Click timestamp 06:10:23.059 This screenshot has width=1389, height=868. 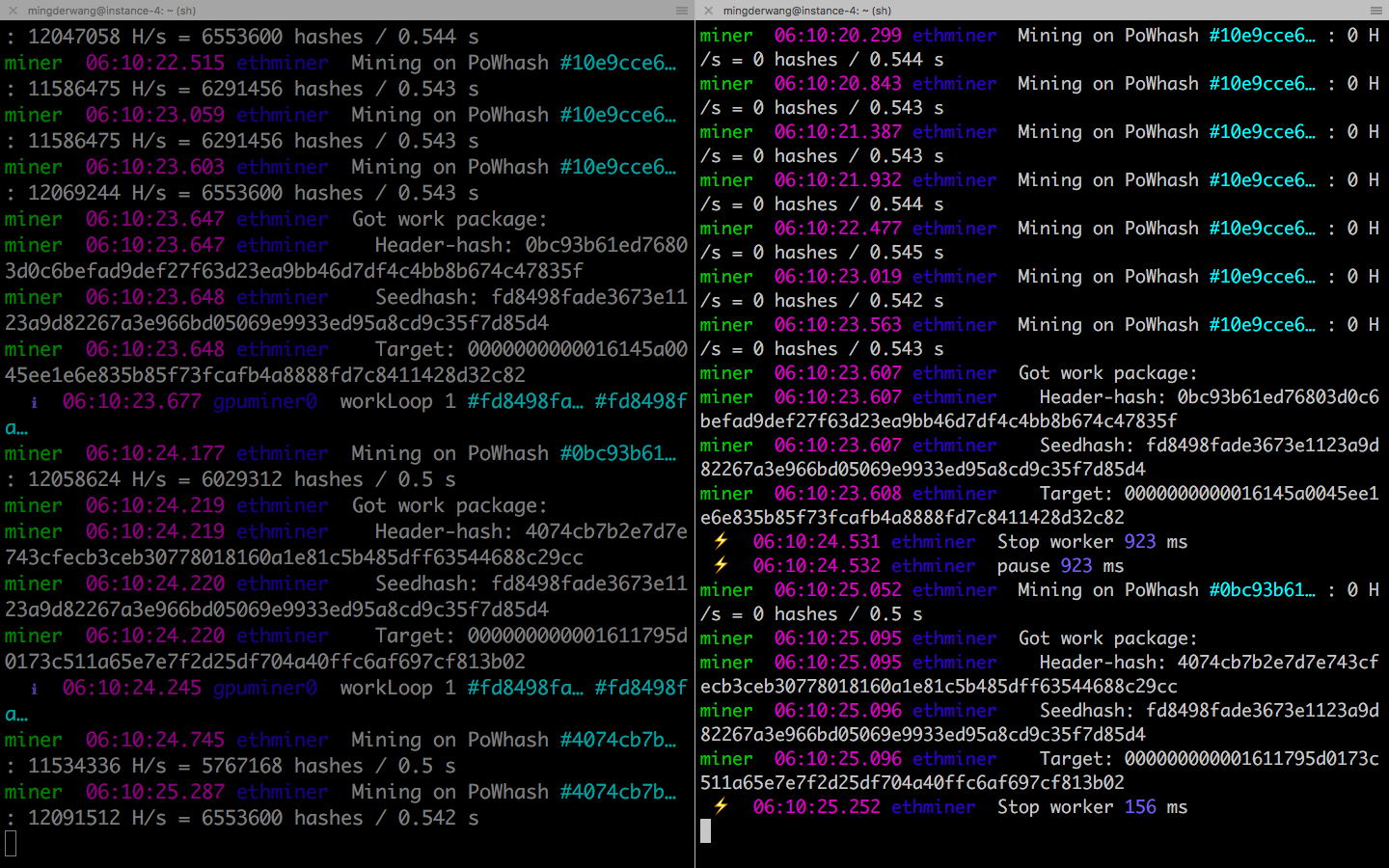155,115
